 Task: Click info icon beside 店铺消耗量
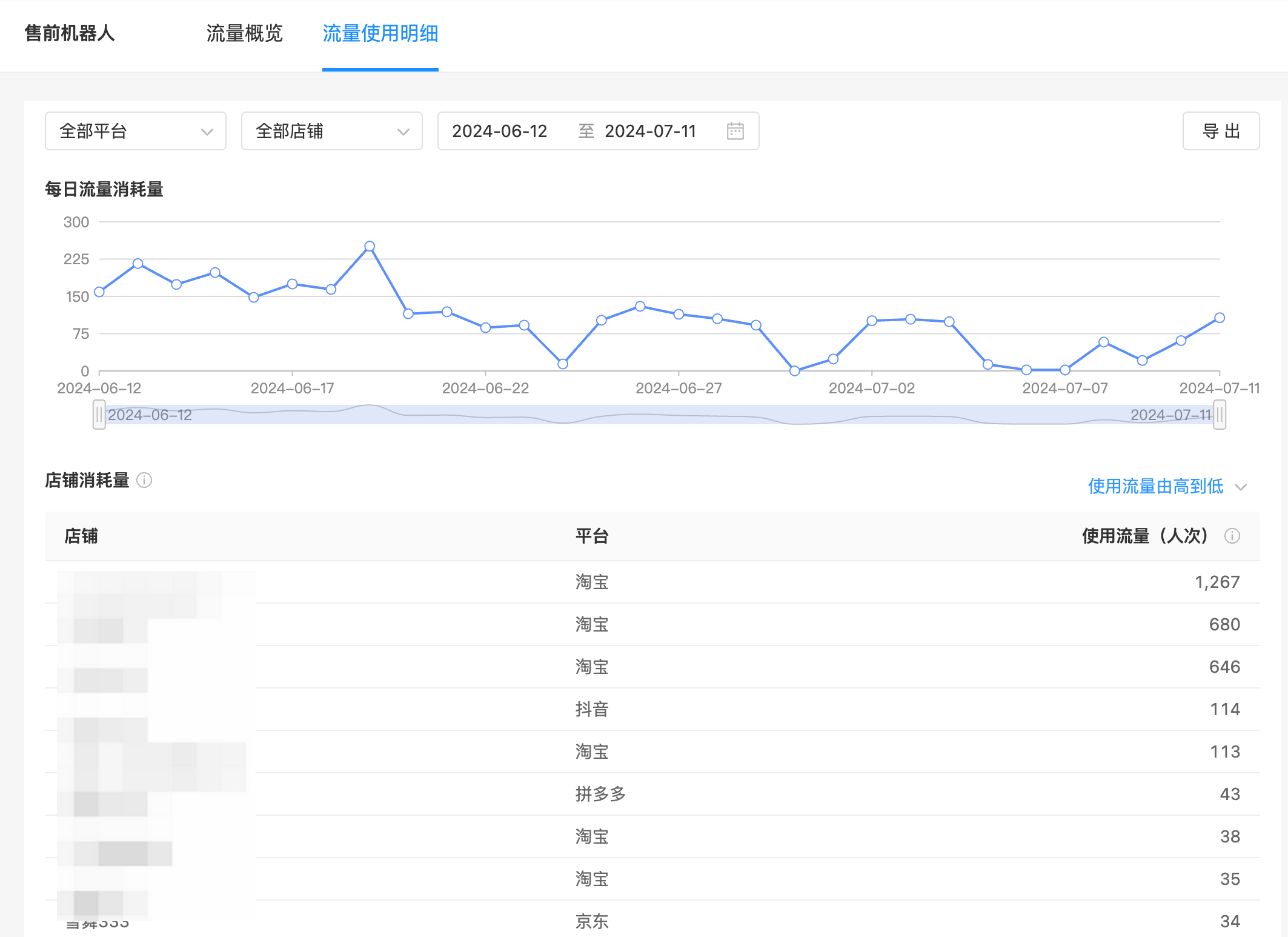(x=144, y=480)
